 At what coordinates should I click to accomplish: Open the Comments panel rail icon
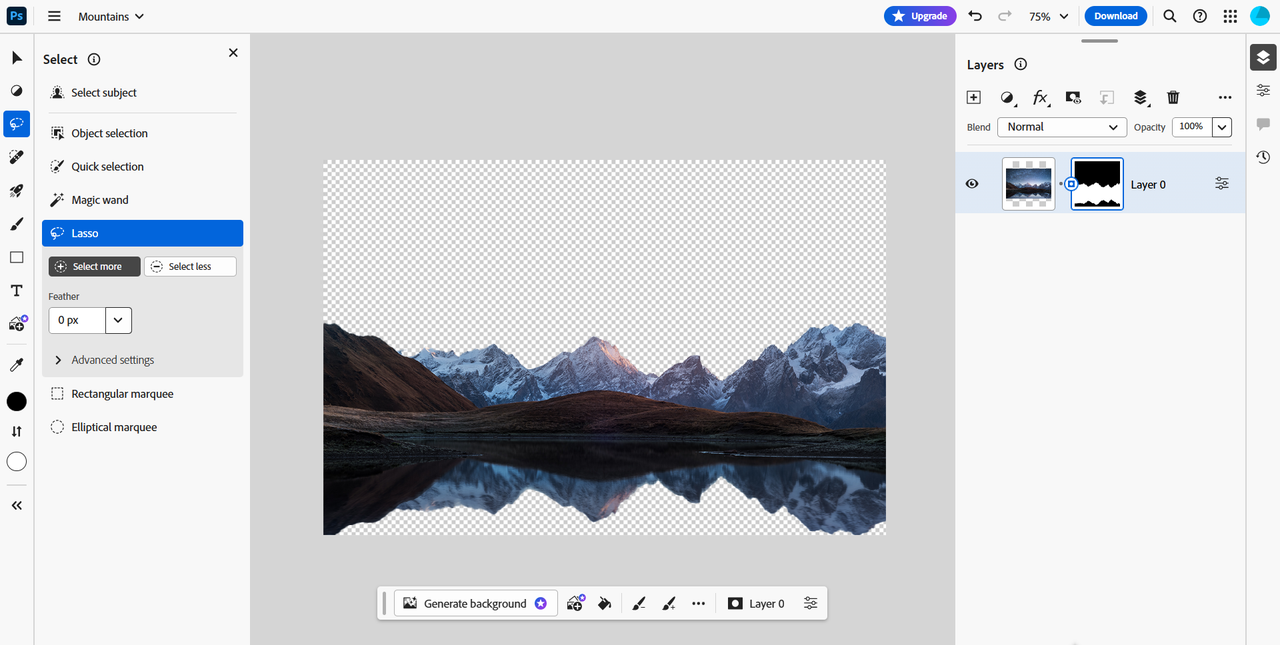1263,124
